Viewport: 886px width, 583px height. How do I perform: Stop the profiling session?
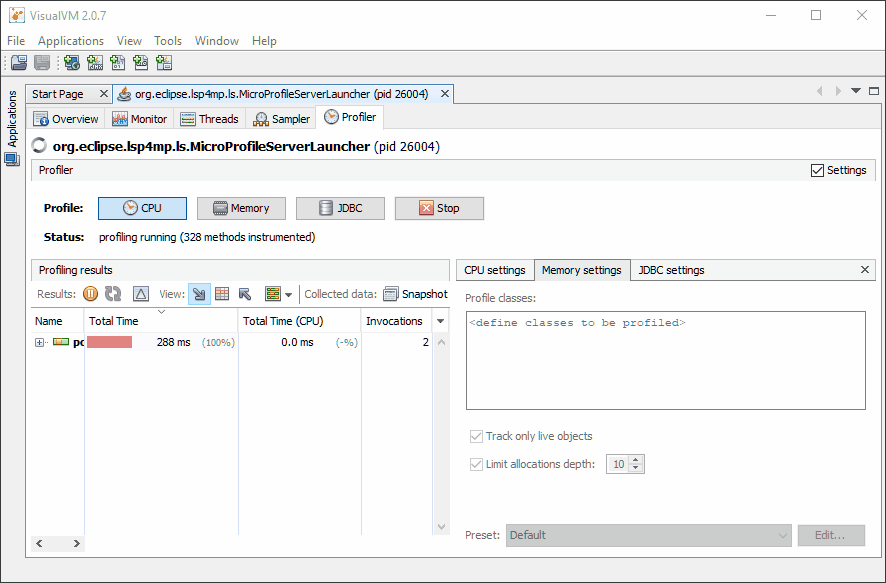(x=439, y=208)
